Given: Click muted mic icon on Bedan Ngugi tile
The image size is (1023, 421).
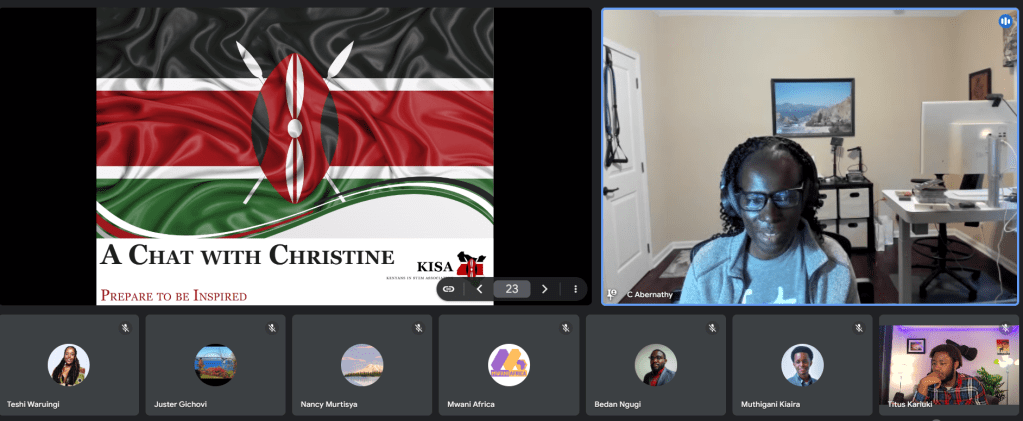Looking at the screenshot, I should [x=712, y=328].
